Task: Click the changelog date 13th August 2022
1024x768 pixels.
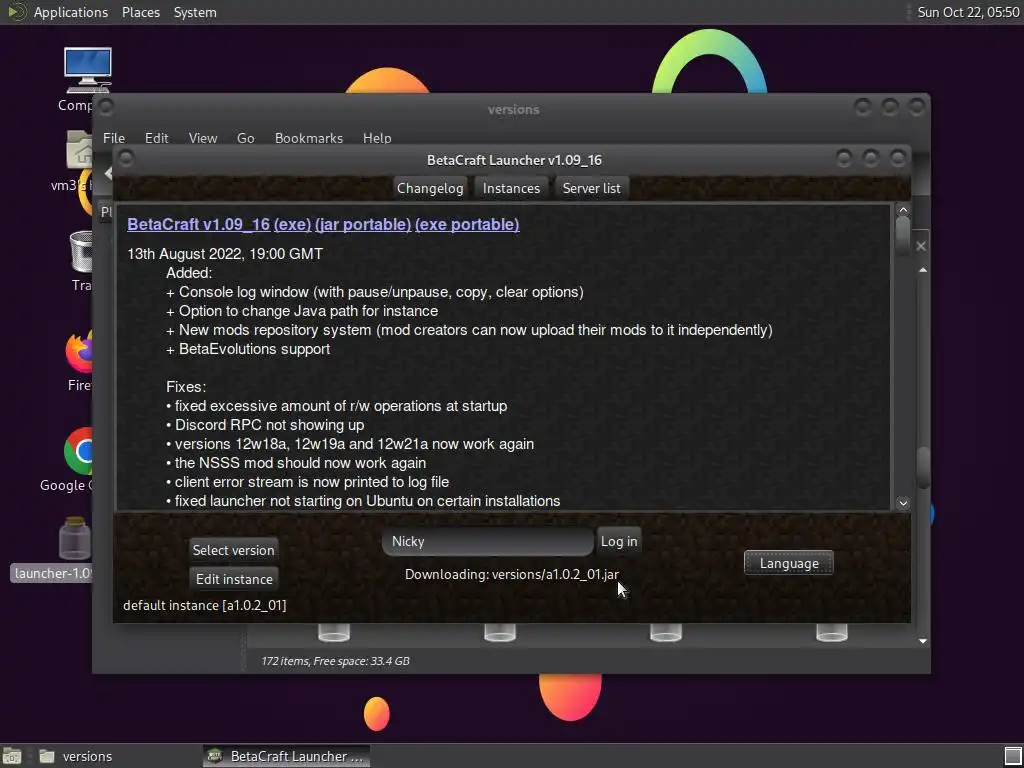Action: (225, 254)
